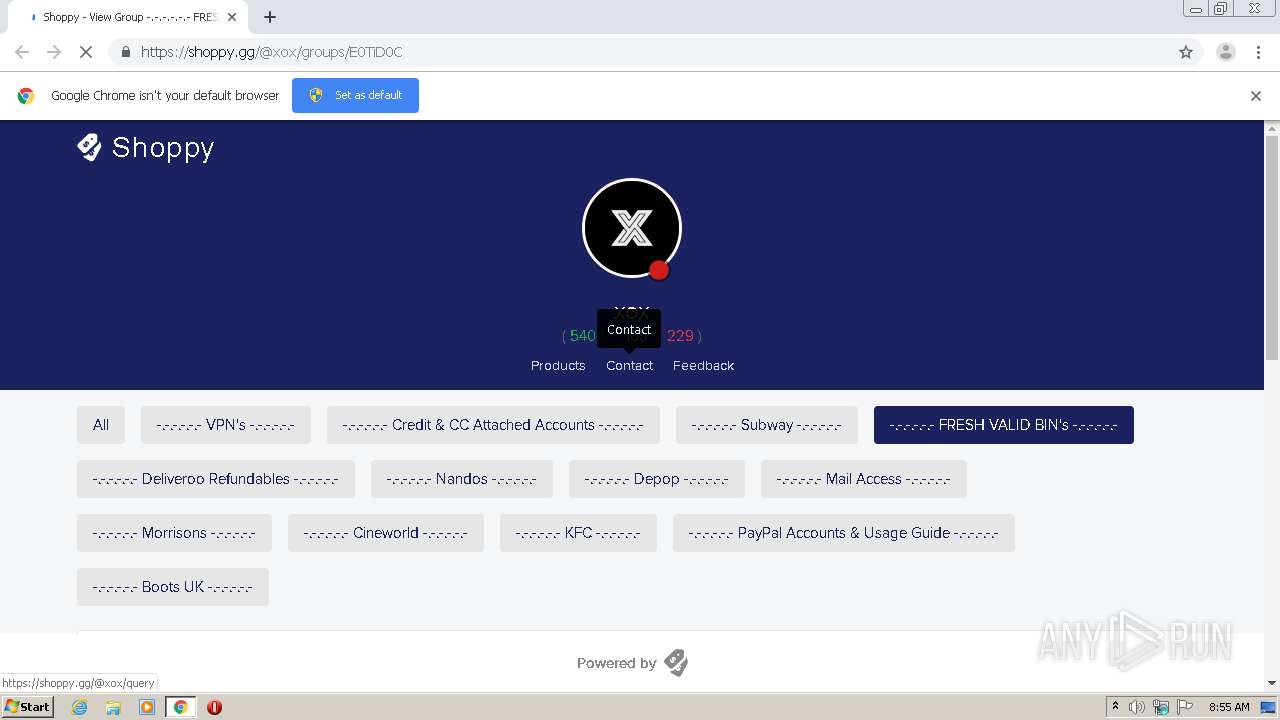1280x720 pixels.
Task: Open the XOX seller avatar
Action: click(632, 228)
